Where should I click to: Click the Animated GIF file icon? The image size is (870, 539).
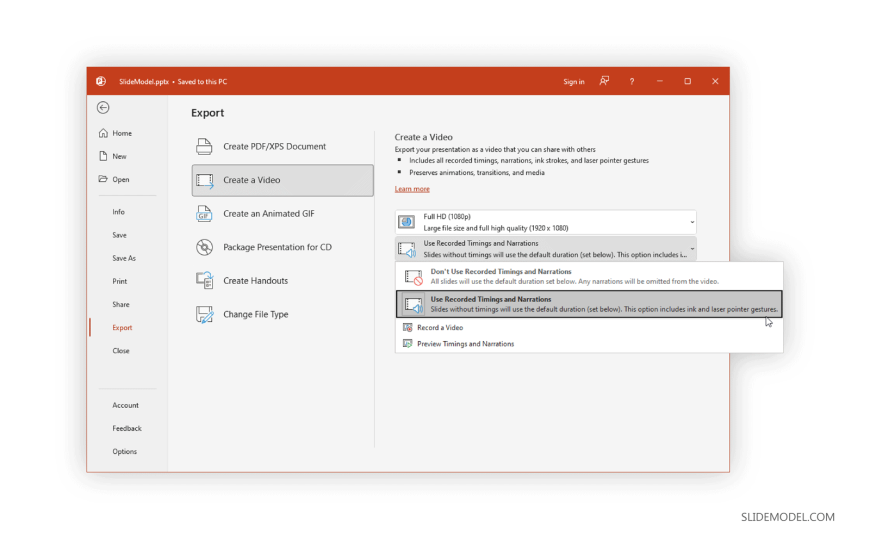pos(204,214)
